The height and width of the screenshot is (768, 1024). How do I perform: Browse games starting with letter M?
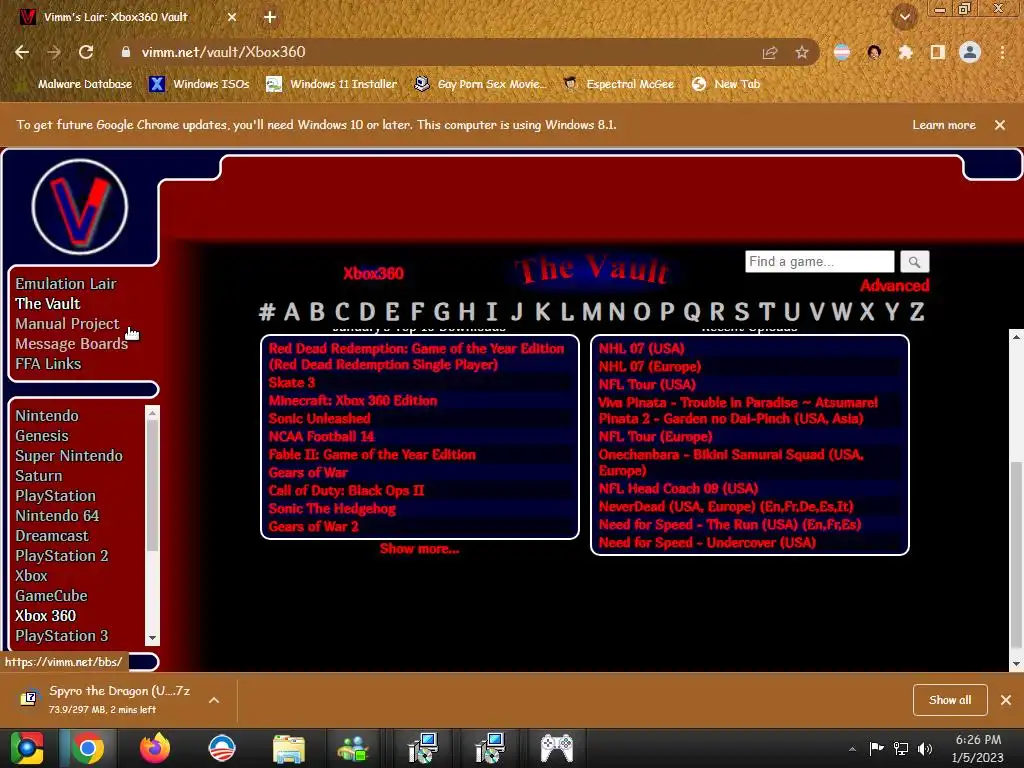tap(592, 312)
